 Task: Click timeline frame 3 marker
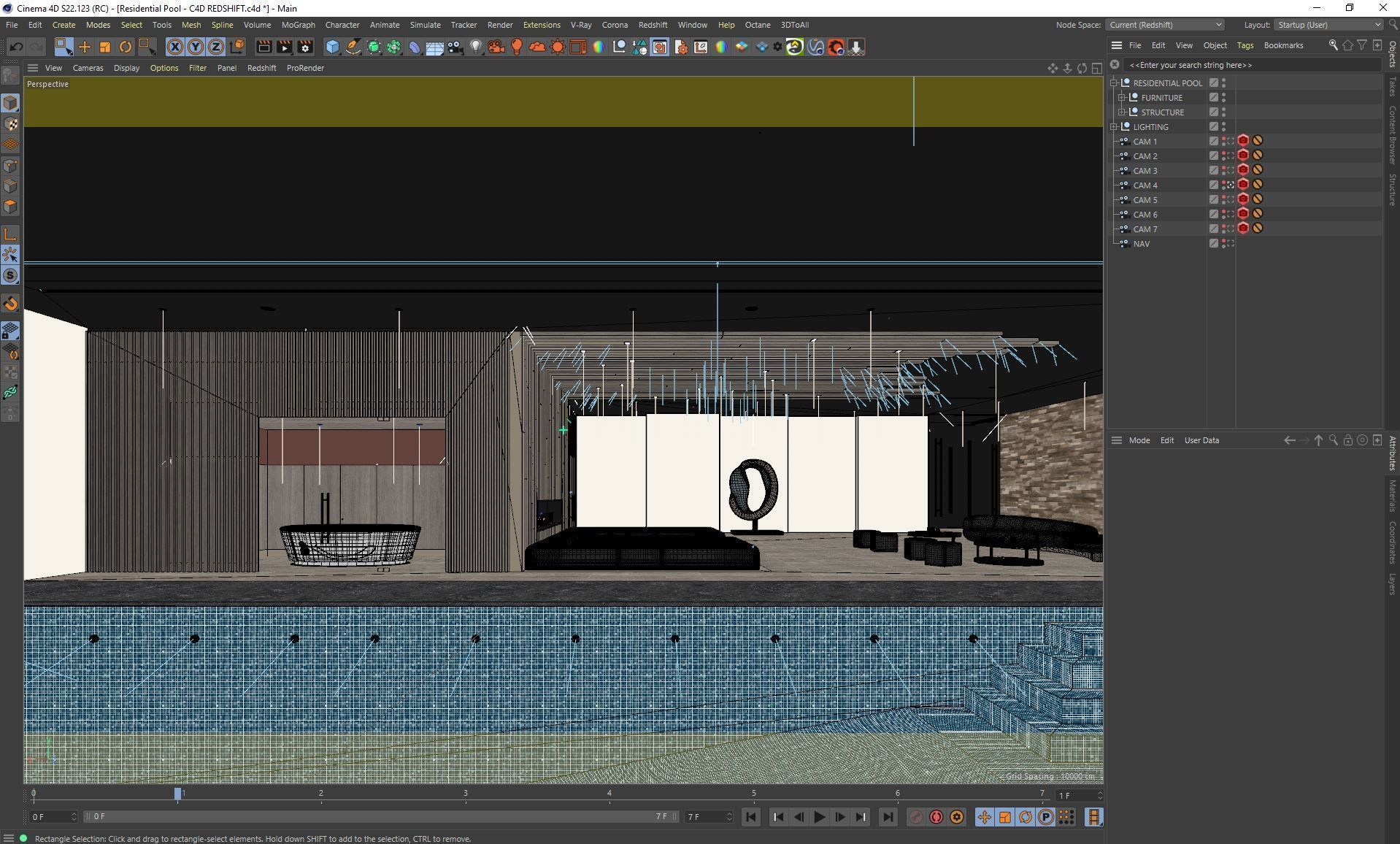click(466, 794)
